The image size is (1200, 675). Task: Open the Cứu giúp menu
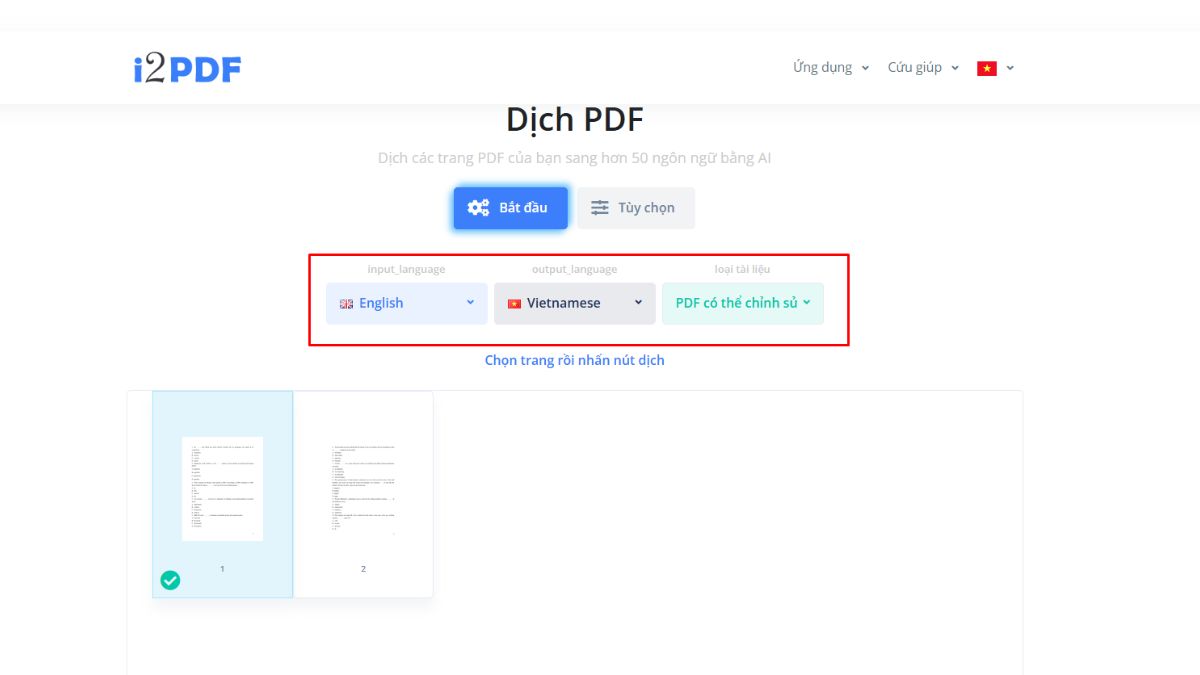click(x=923, y=68)
